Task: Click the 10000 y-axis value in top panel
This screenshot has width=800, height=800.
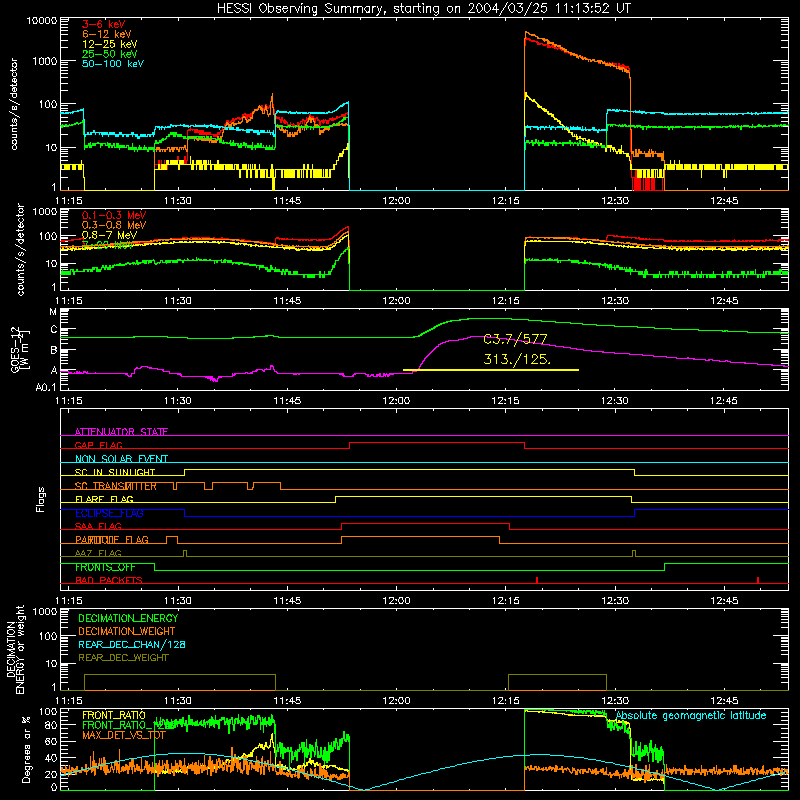Action: coord(42,21)
